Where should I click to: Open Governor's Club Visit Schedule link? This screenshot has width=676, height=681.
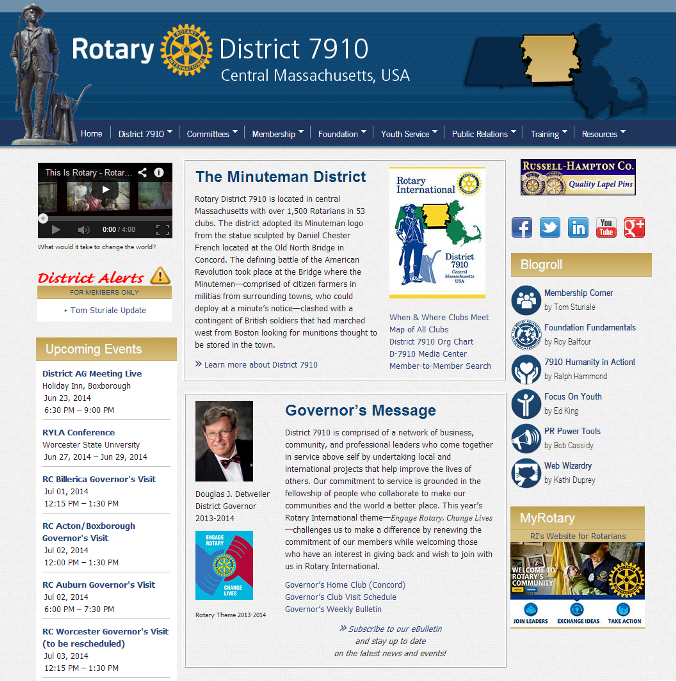point(341,597)
